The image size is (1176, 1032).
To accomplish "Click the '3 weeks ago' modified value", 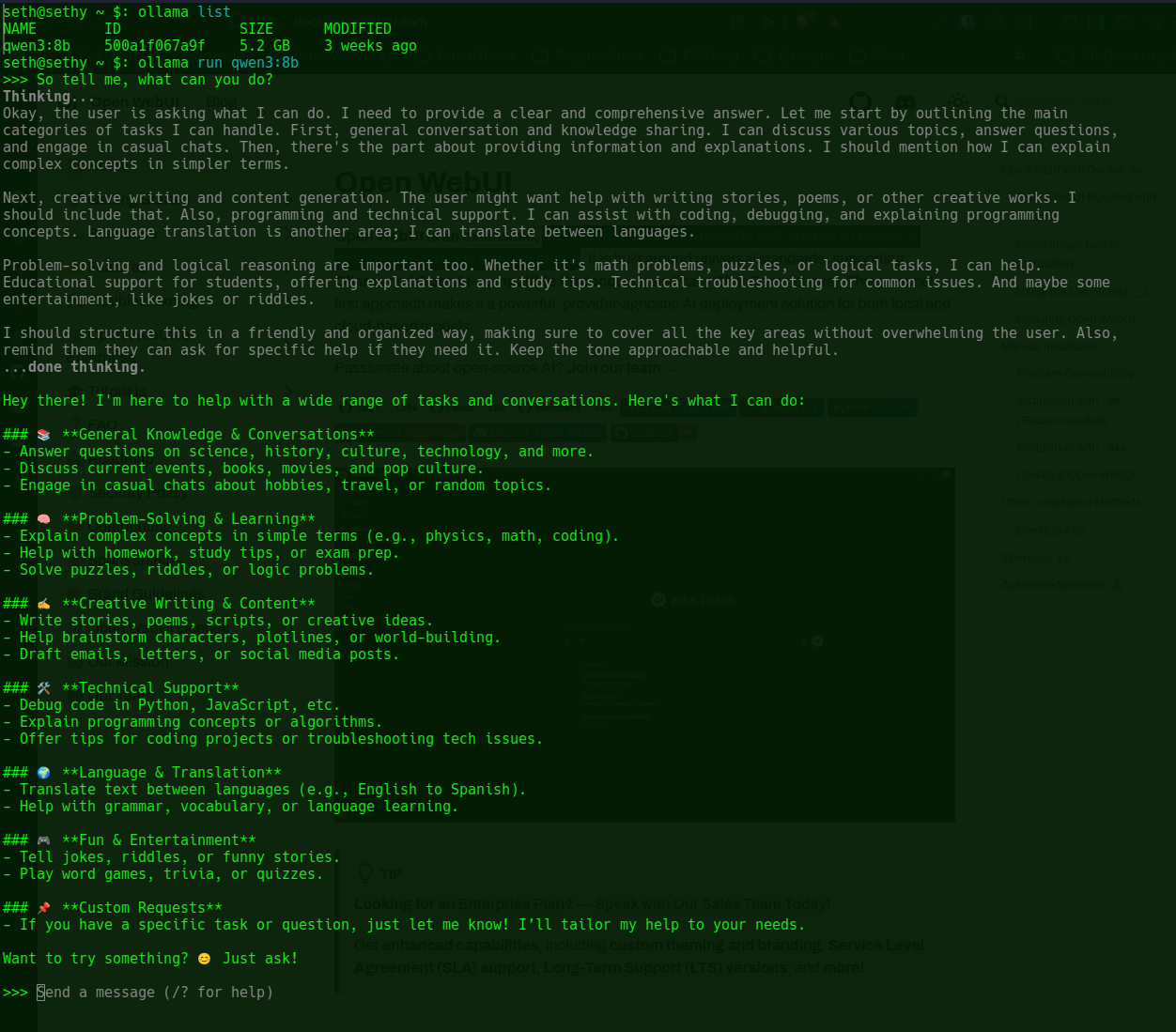I will (x=370, y=46).
